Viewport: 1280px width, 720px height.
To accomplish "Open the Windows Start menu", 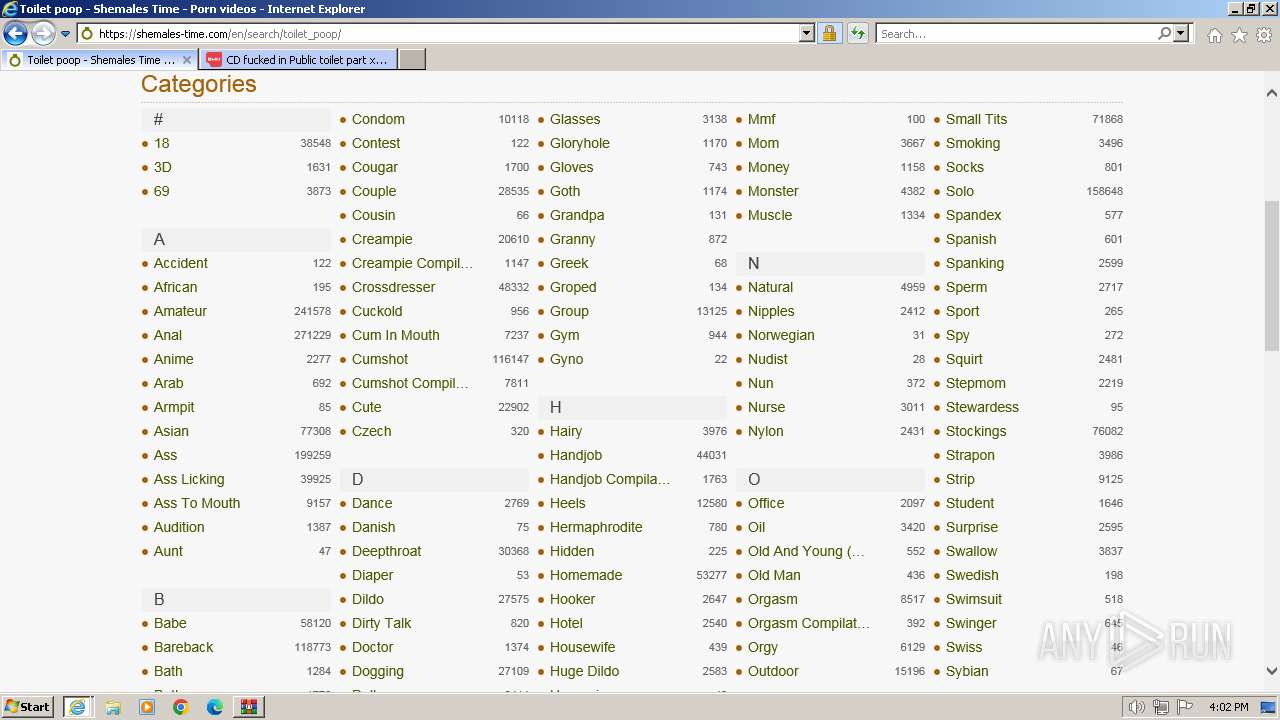I will (28, 707).
